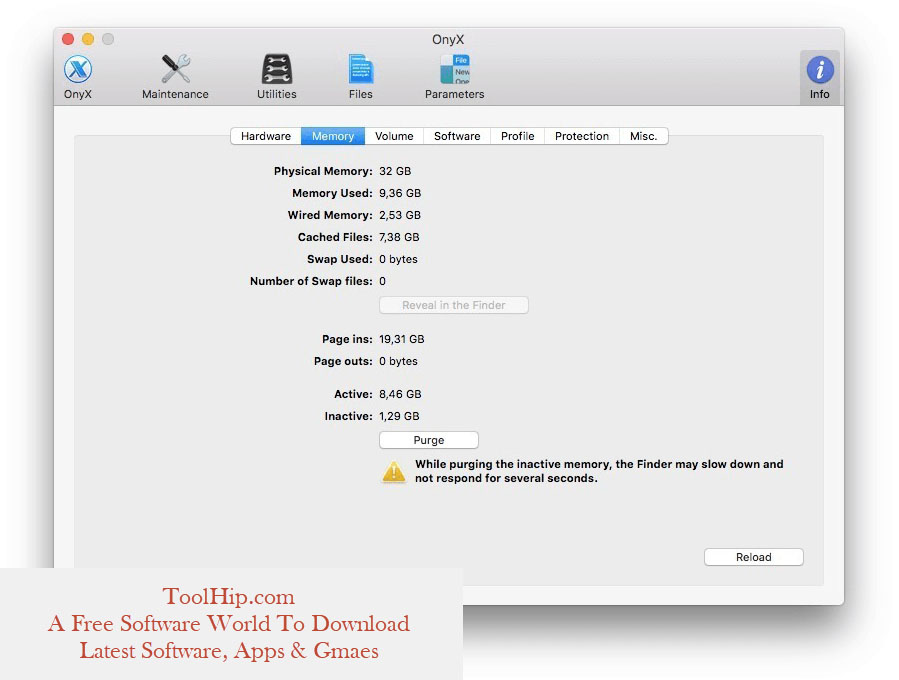Click the Reload button
The height and width of the screenshot is (680, 899).
[753, 557]
